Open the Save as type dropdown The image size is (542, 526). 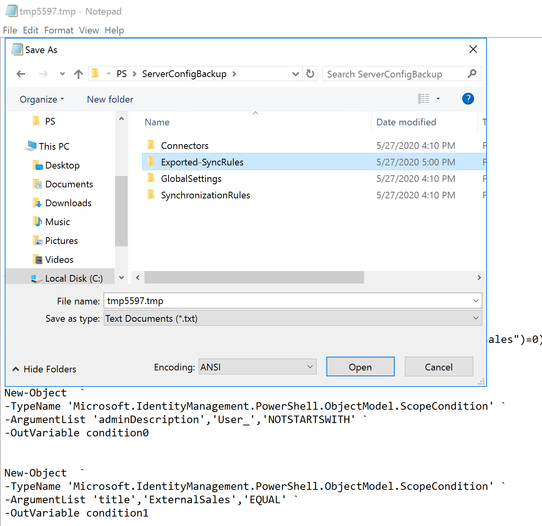(292, 318)
